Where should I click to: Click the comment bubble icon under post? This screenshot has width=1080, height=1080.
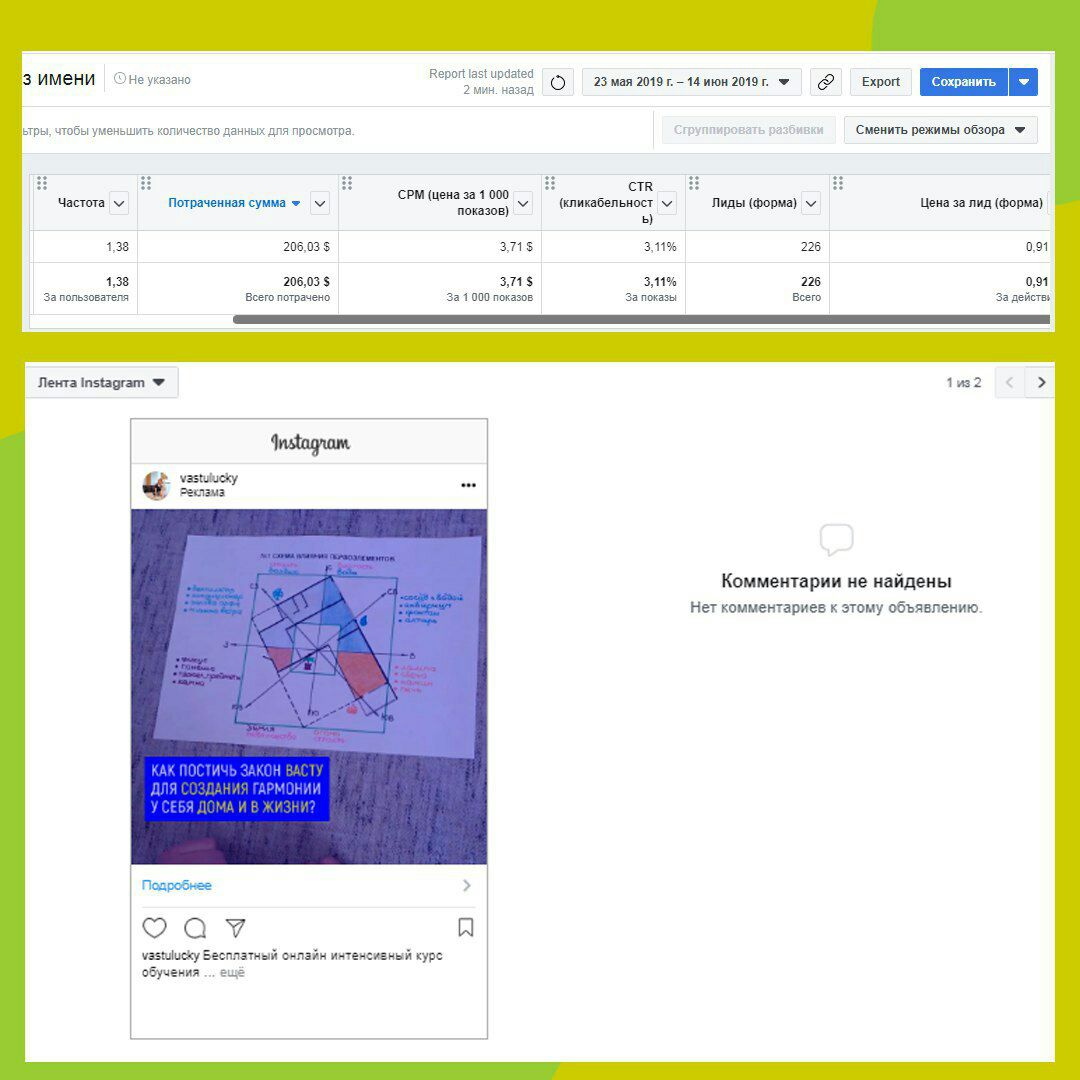pyautogui.click(x=195, y=928)
